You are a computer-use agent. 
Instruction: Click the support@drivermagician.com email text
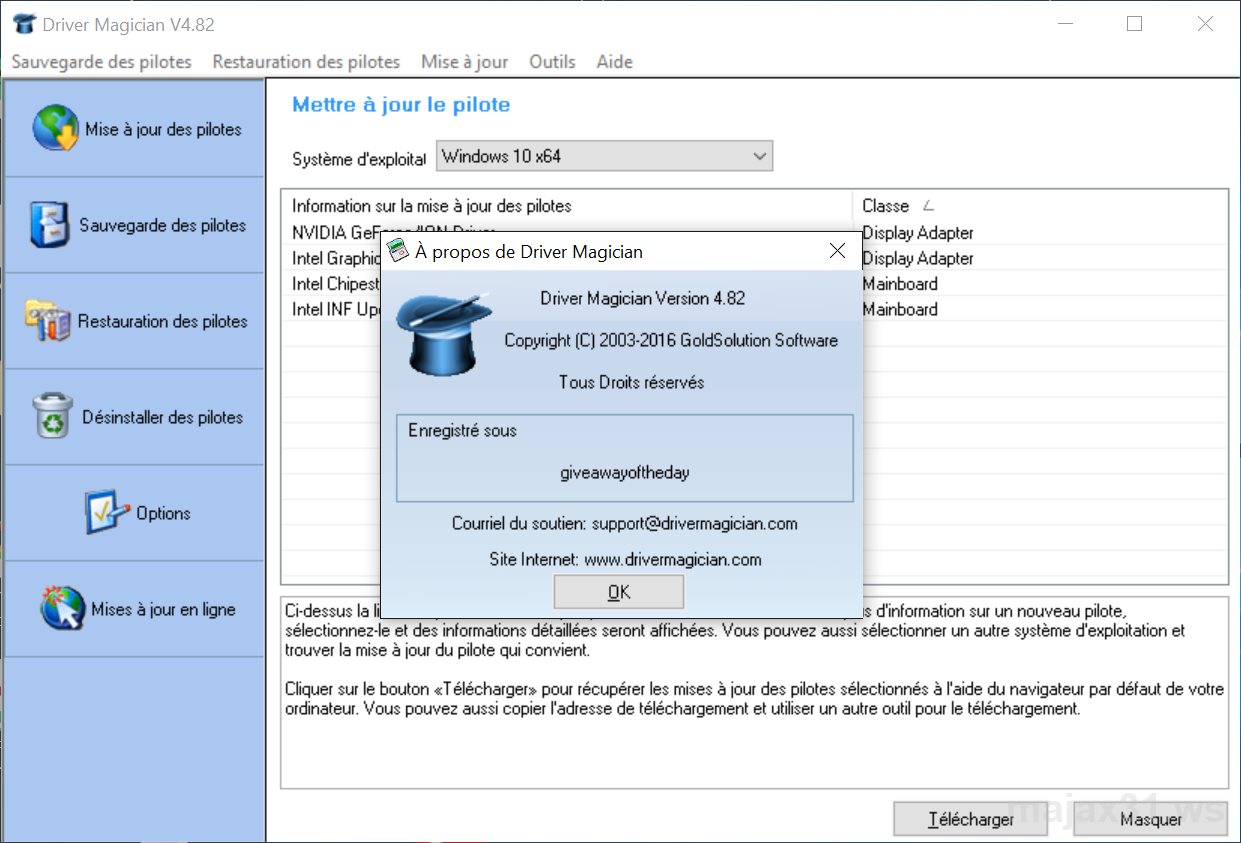tap(694, 523)
